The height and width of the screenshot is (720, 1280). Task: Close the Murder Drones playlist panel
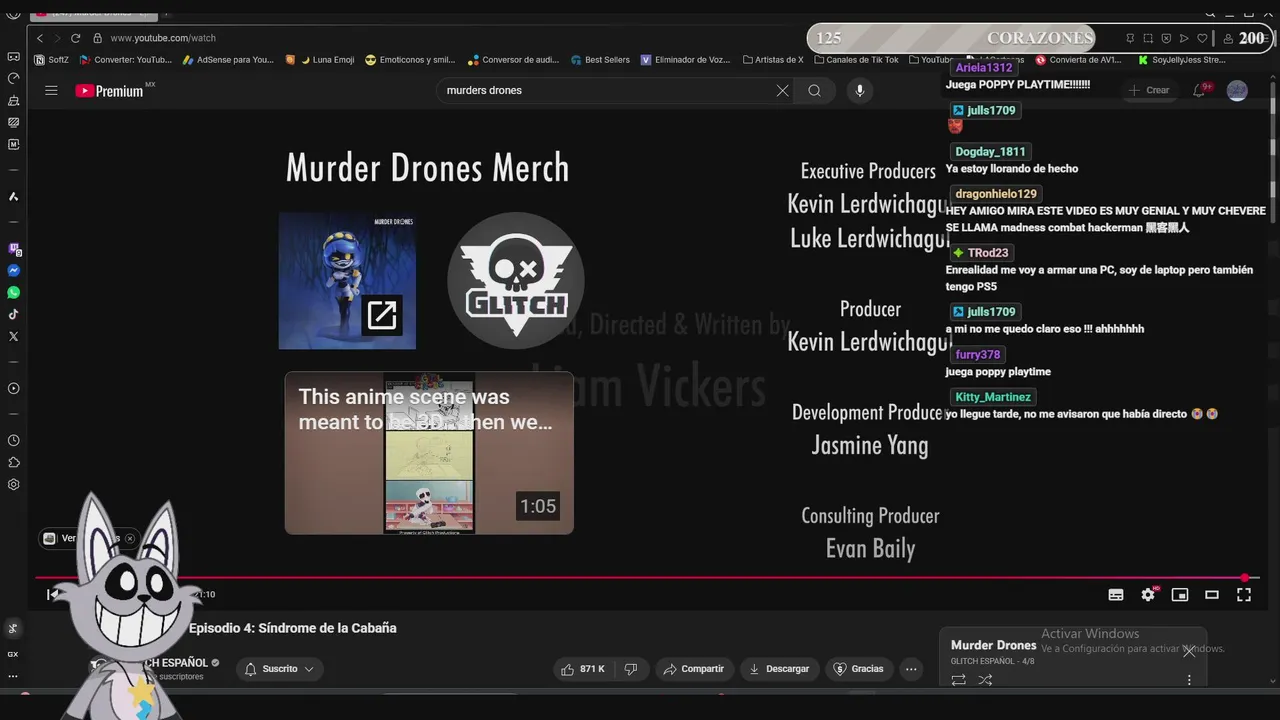pyautogui.click(x=1189, y=651)
